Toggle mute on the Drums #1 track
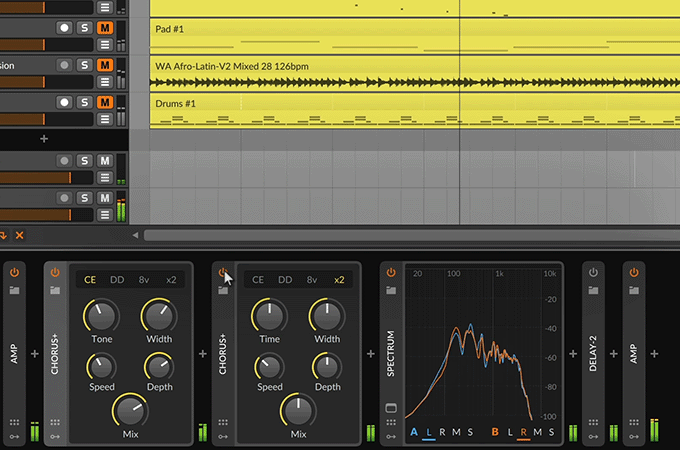Screen dimensions: 680x450 [105, 103]
